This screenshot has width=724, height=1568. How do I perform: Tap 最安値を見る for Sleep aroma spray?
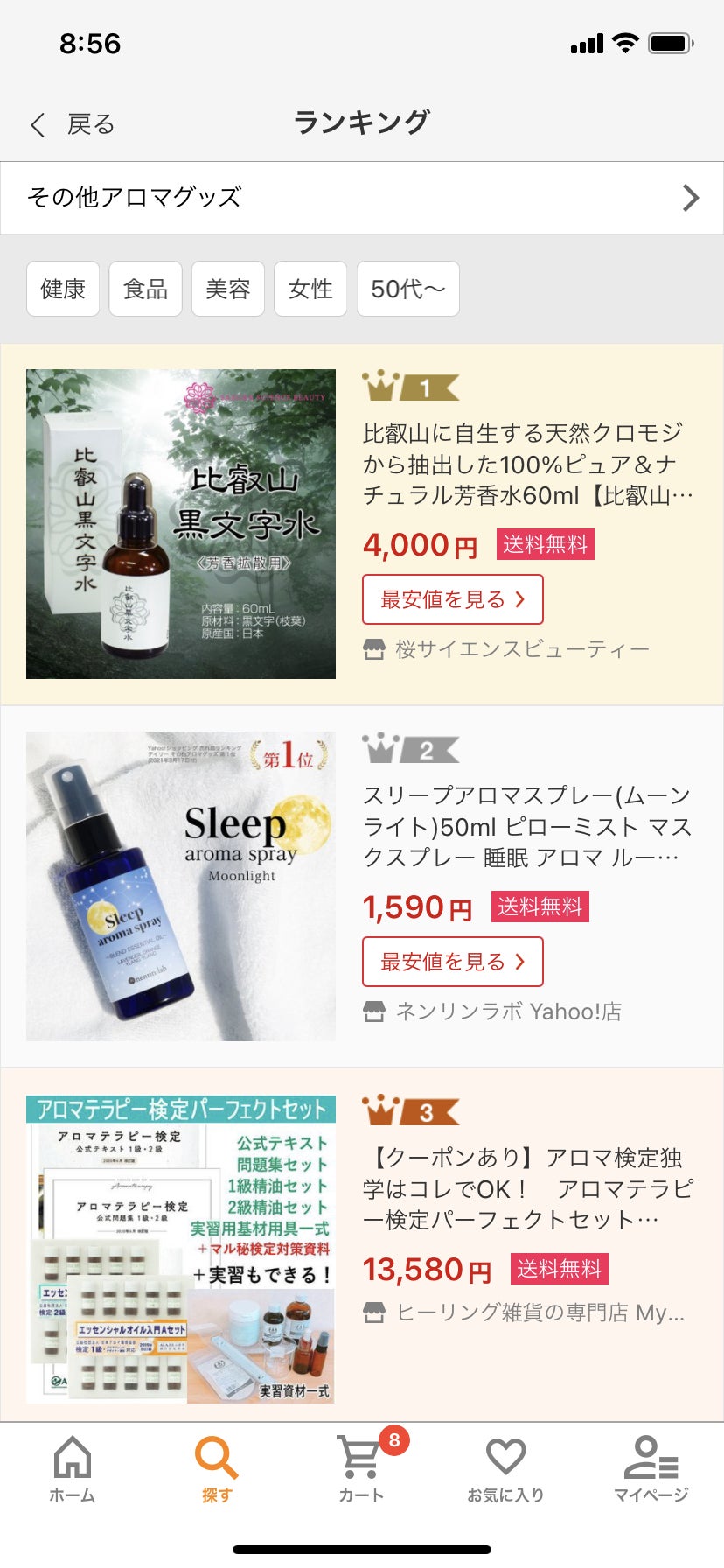(453, 962)
